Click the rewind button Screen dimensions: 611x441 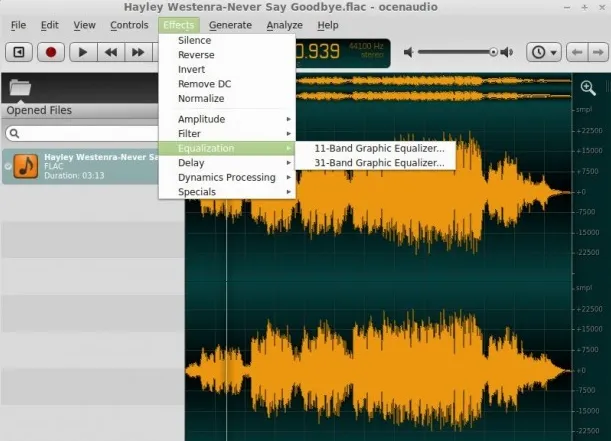111,52
